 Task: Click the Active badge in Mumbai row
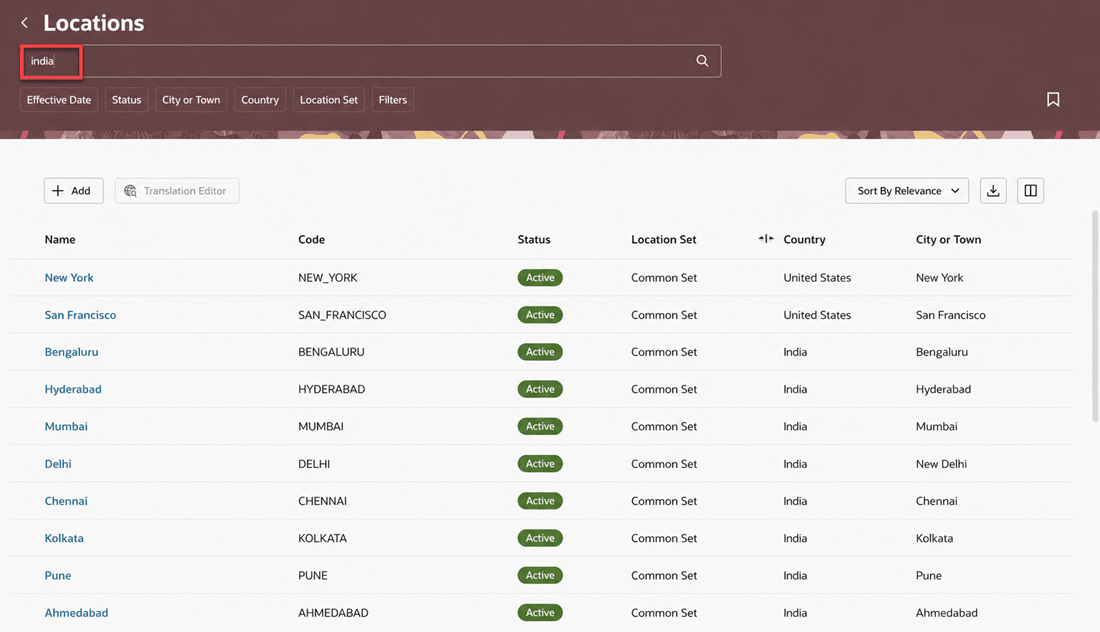point(540,426)
